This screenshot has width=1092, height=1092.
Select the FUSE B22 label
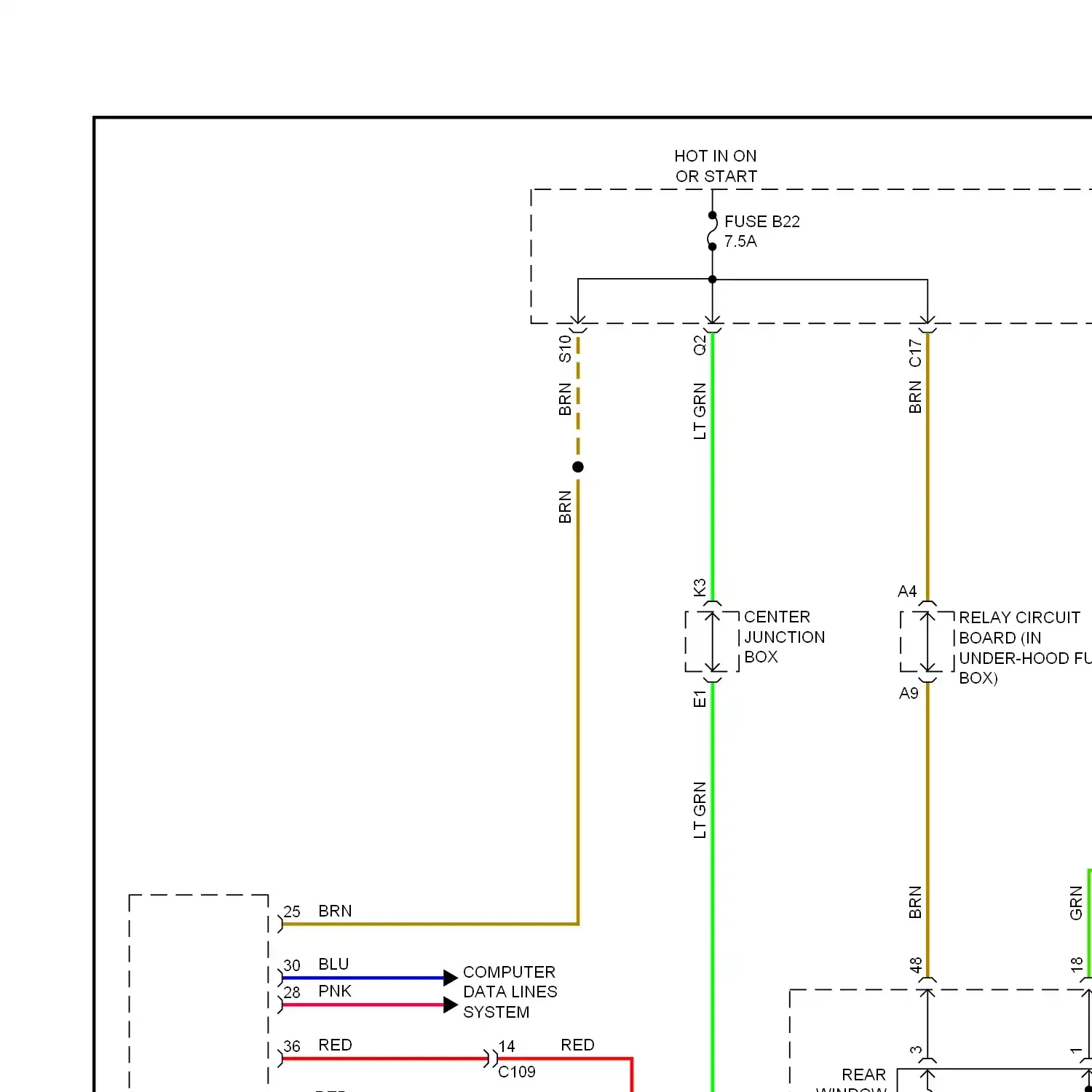click(761, 221)
